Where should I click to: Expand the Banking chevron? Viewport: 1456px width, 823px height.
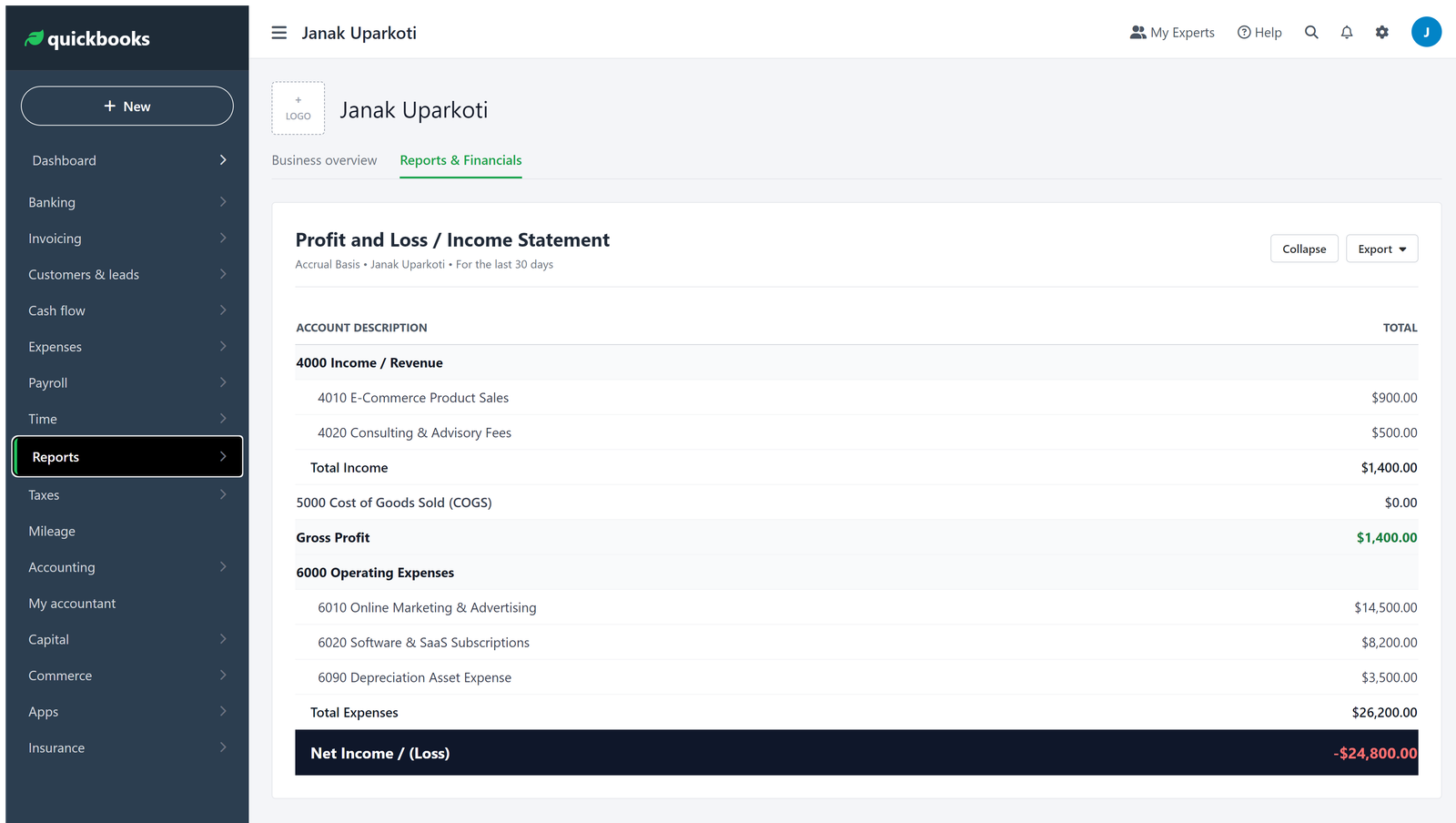click(x=223, y=202)
